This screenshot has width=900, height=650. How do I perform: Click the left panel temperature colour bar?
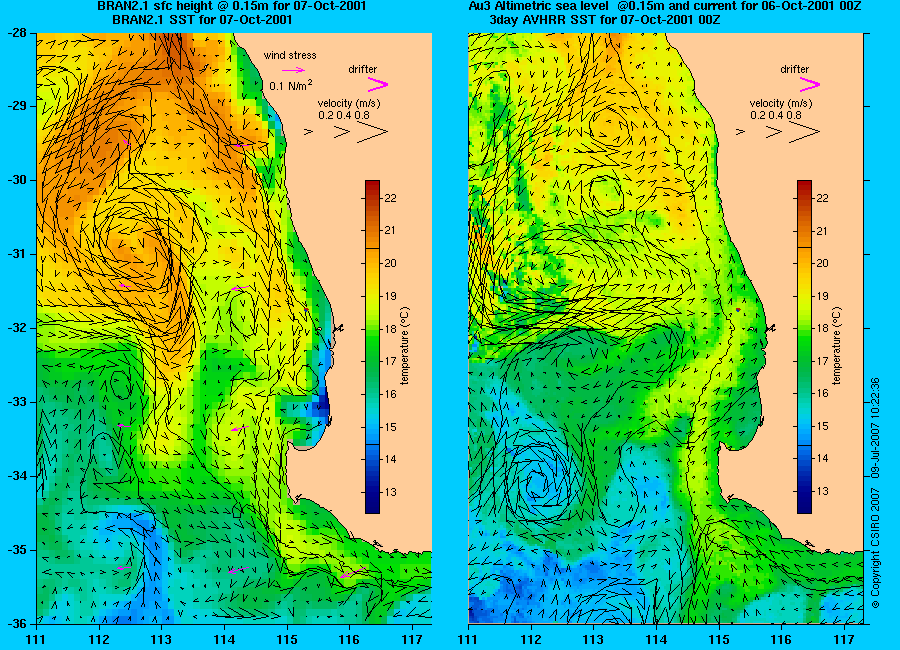373,347
